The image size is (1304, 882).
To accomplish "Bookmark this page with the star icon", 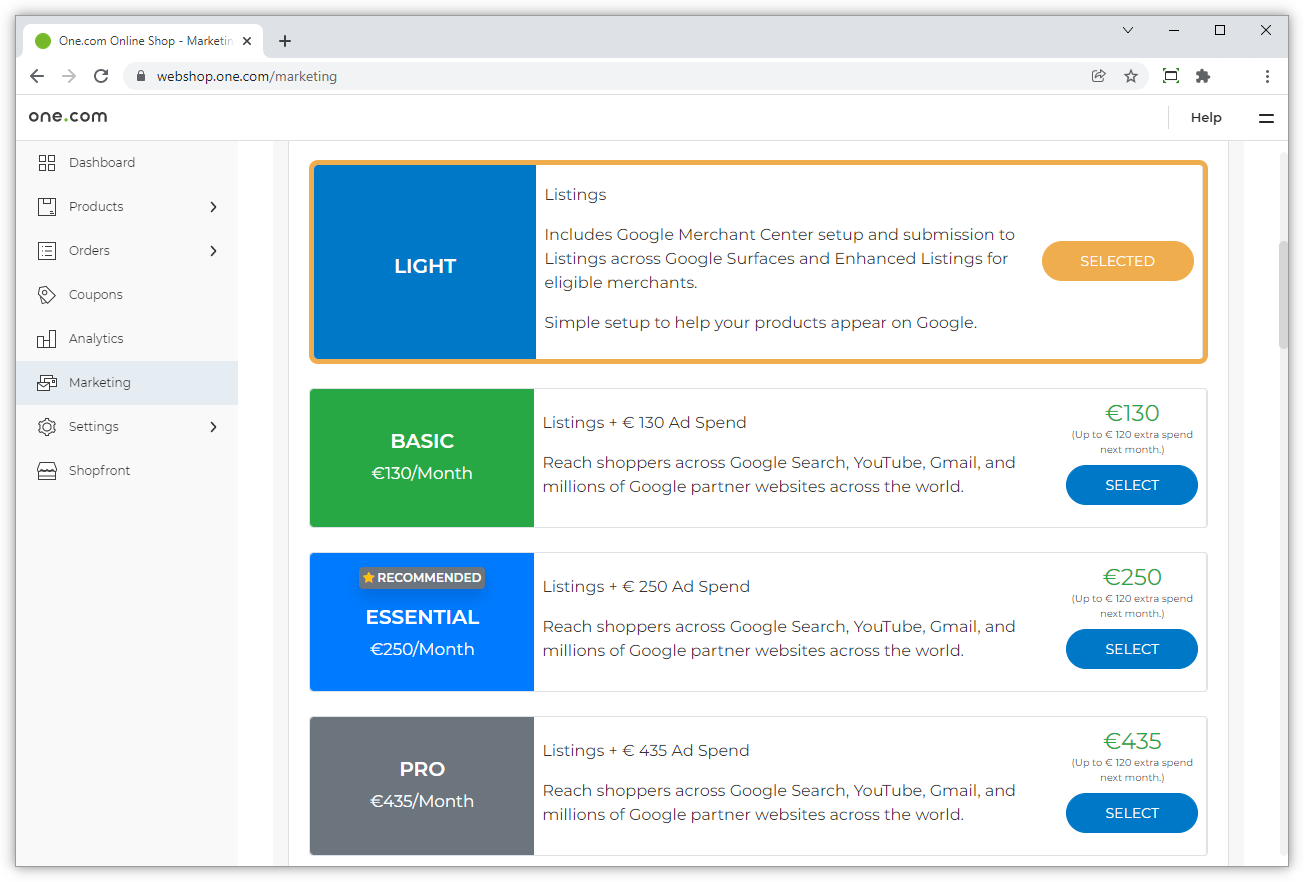I will 1131,76.
